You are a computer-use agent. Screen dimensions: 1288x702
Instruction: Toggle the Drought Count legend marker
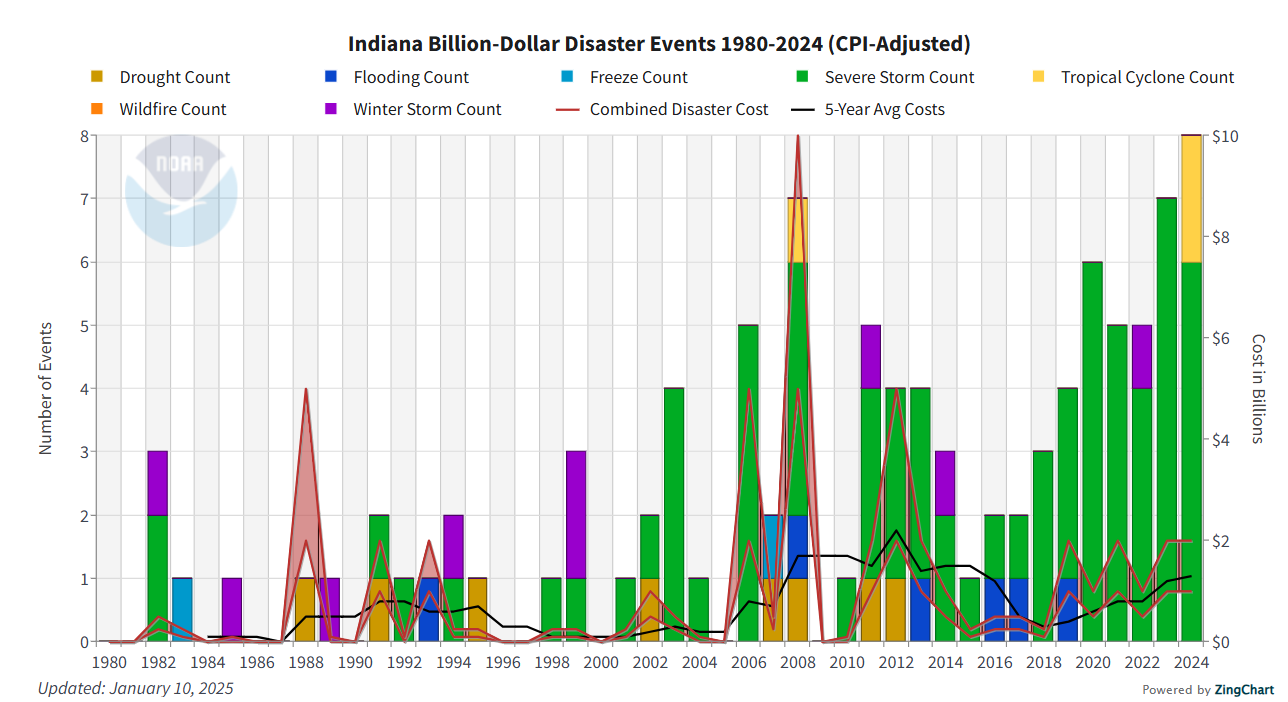[97, 77]
